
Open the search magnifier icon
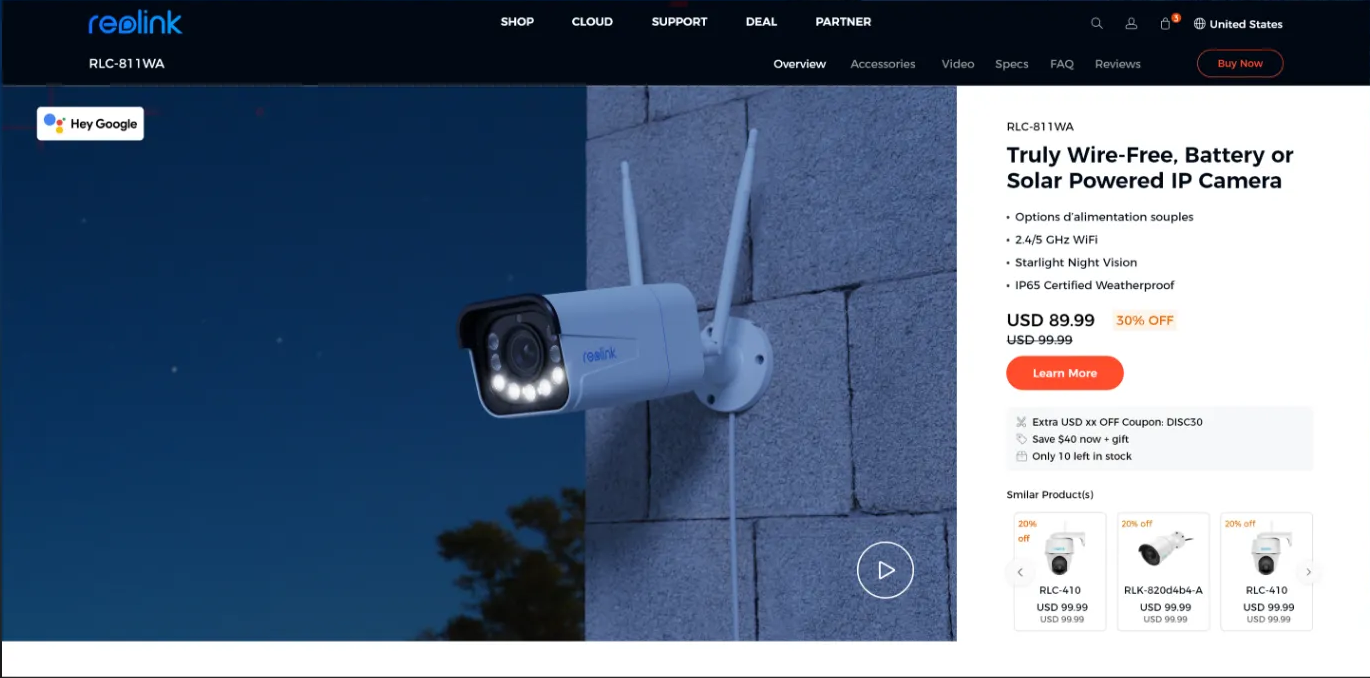coord(1097,24)
